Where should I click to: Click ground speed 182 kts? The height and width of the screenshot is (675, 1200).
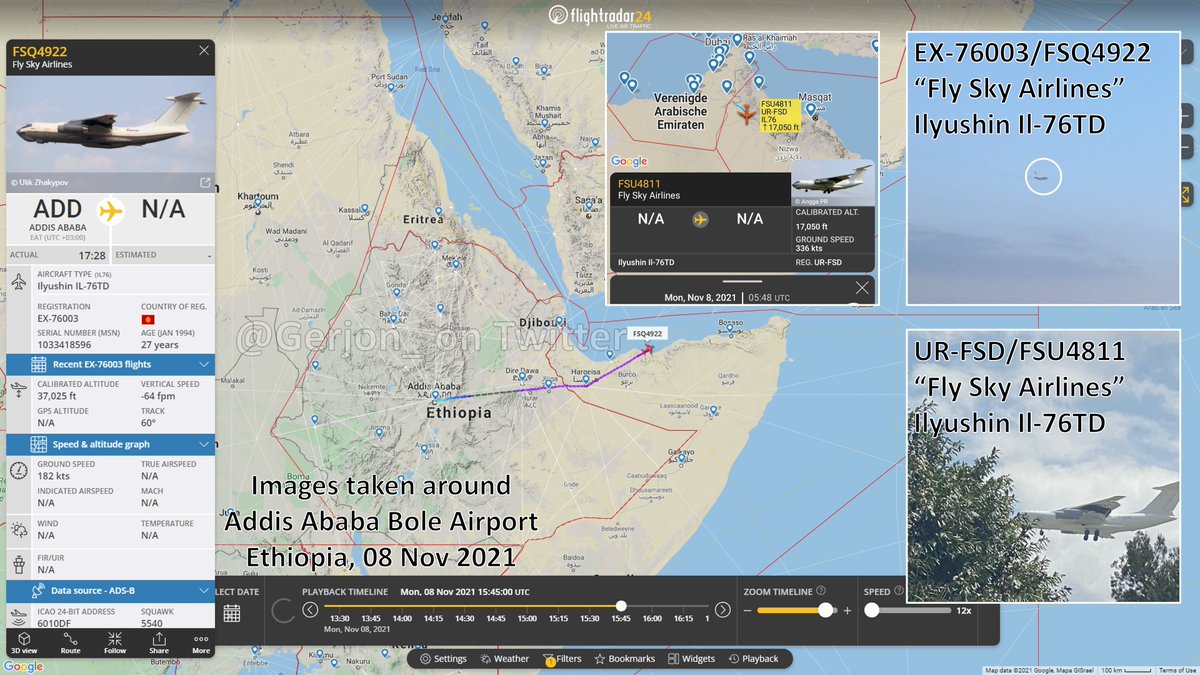(x=55, y=477)
